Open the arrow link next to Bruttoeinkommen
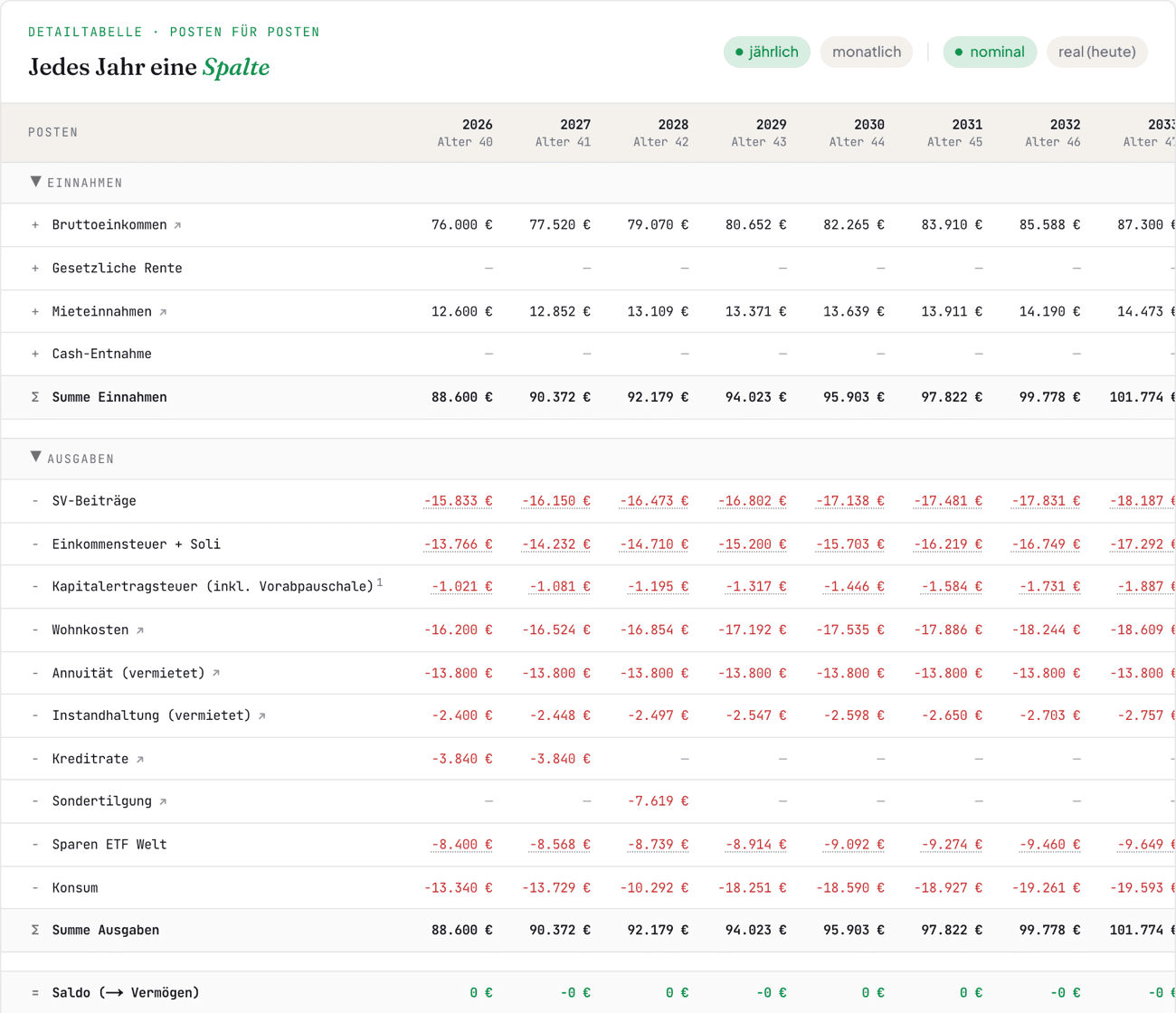This screenshot has width=1176, height=1013. point(177,225)
